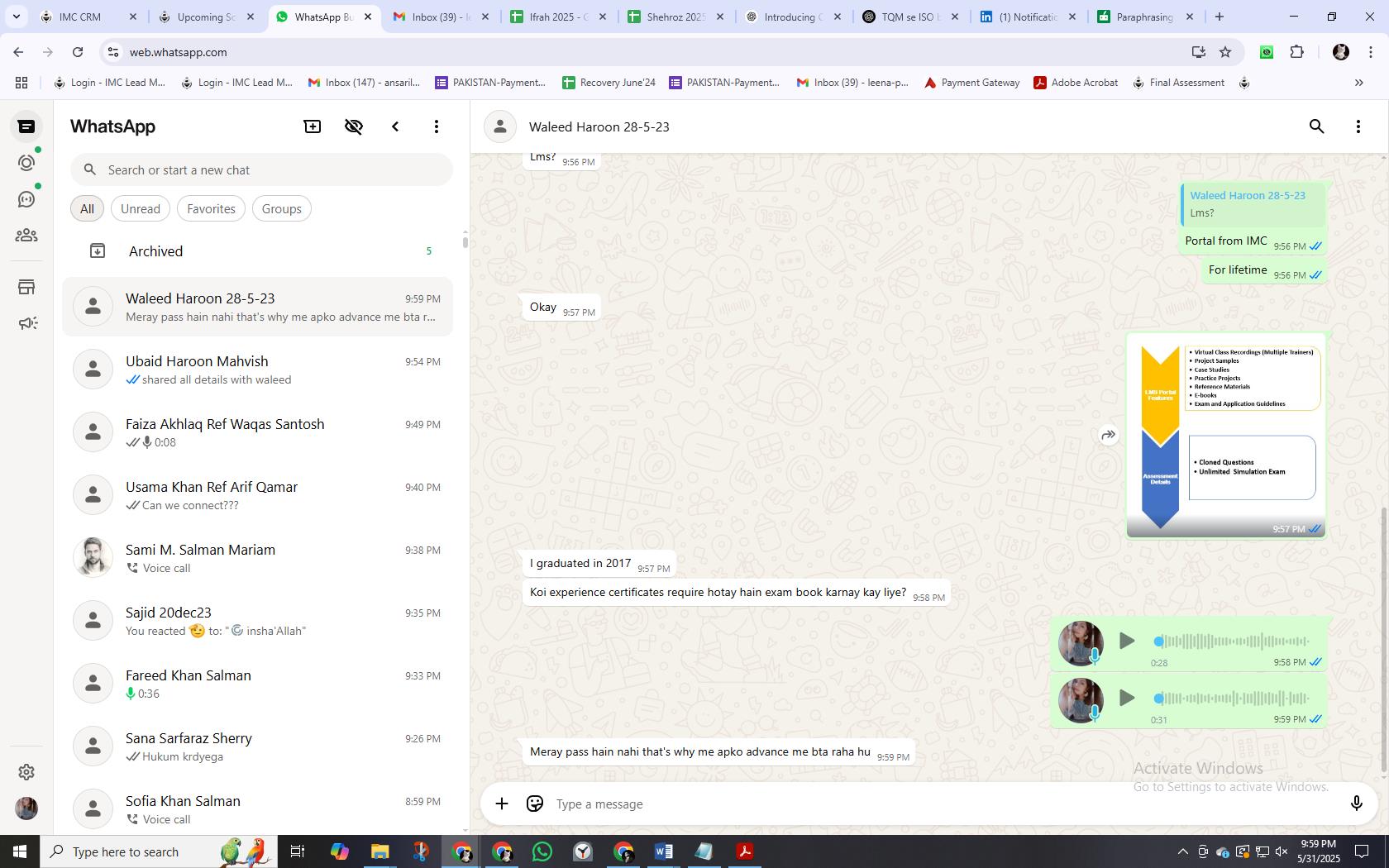Viewport: 1389px width, 868px height.
Task: Open the Faiza Akhlaq Ref Waqas Santosh chat
Action: pyautogui.click(x=258, y=432)
